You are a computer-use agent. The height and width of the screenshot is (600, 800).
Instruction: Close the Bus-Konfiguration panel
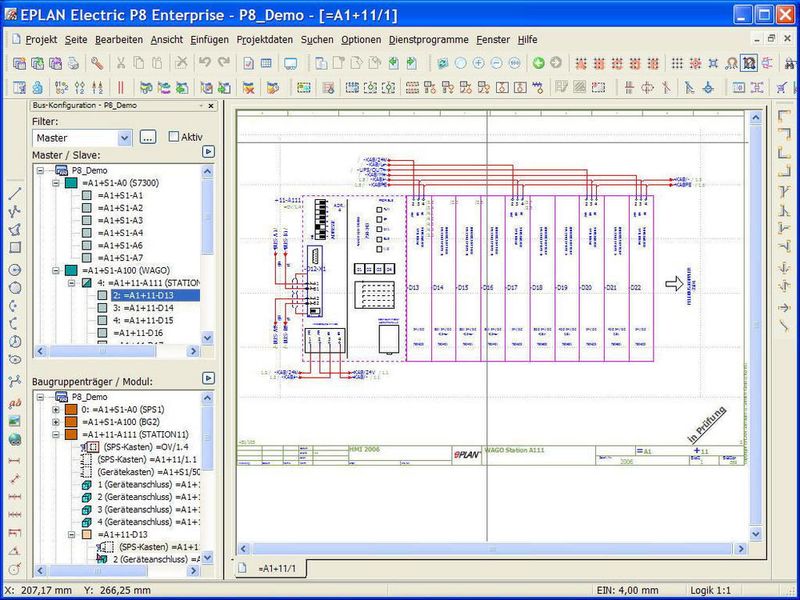click(212, 106)
